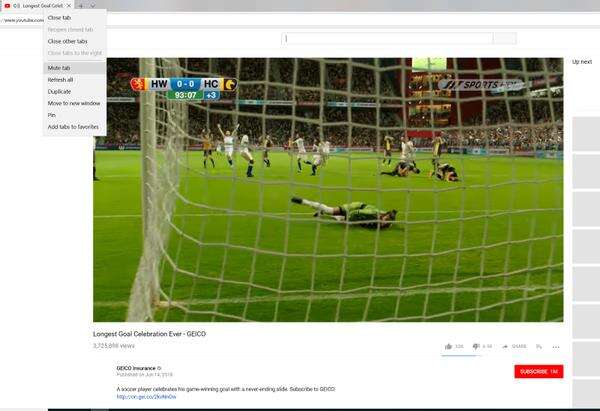600x411 pixels.
Task: Open the three-dot more actions menu
Action: click(x=556, y=347)
